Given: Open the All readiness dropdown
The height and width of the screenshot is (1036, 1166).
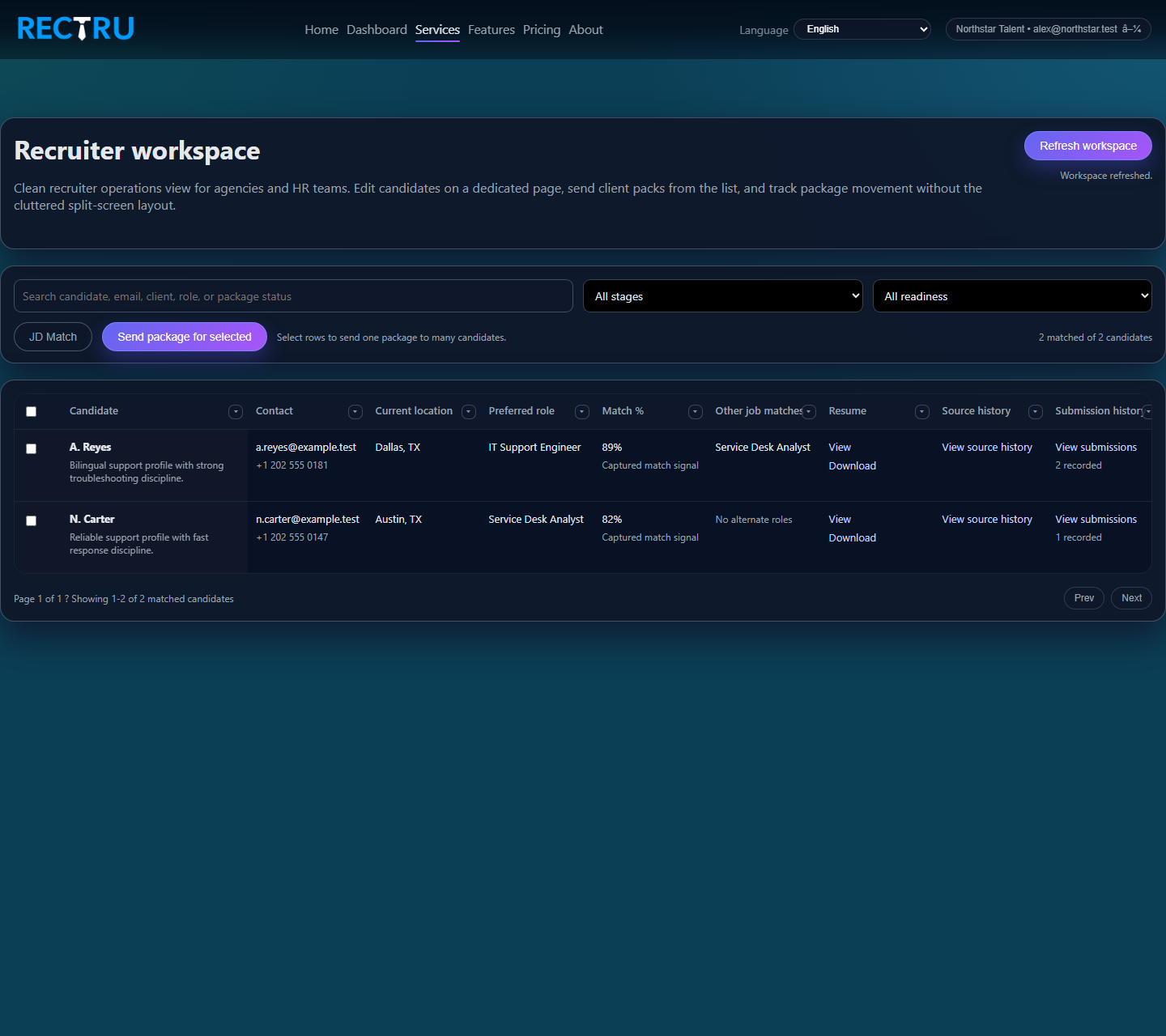Looking at the screenshot, I should pyautogui.click(x=1011, y=295).
